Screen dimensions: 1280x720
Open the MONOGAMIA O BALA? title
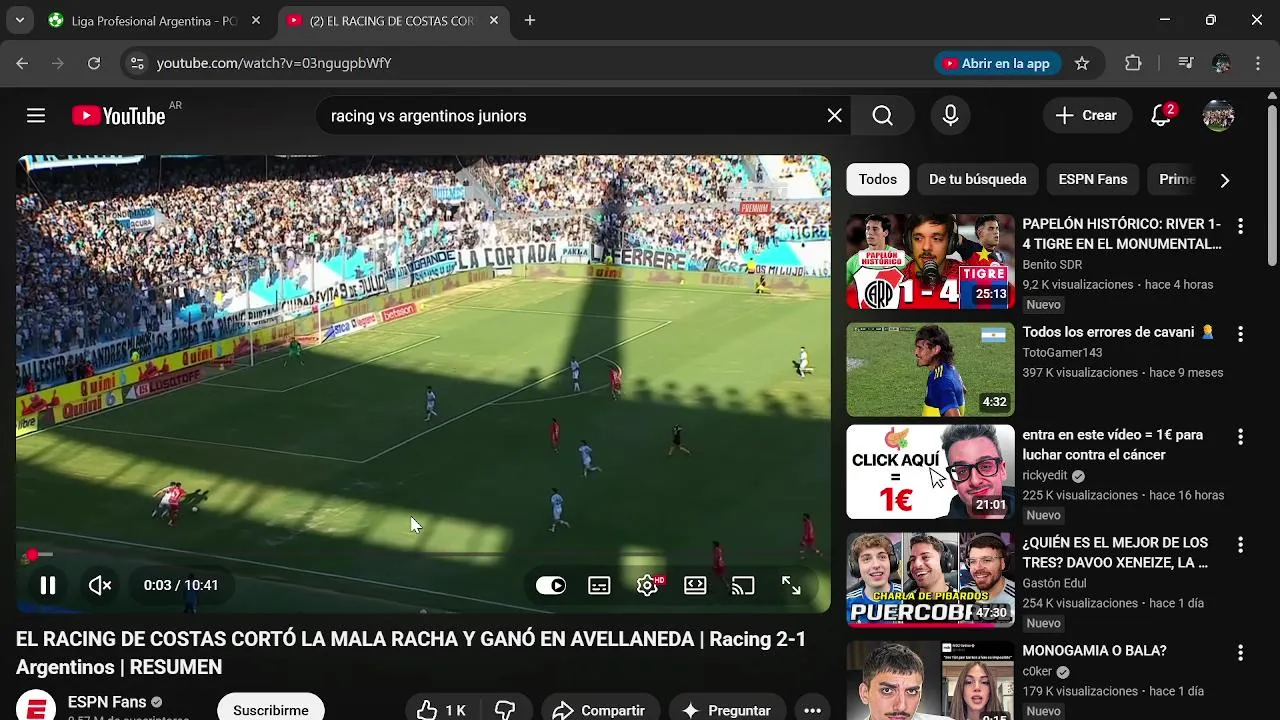[x=1094, y=651]
